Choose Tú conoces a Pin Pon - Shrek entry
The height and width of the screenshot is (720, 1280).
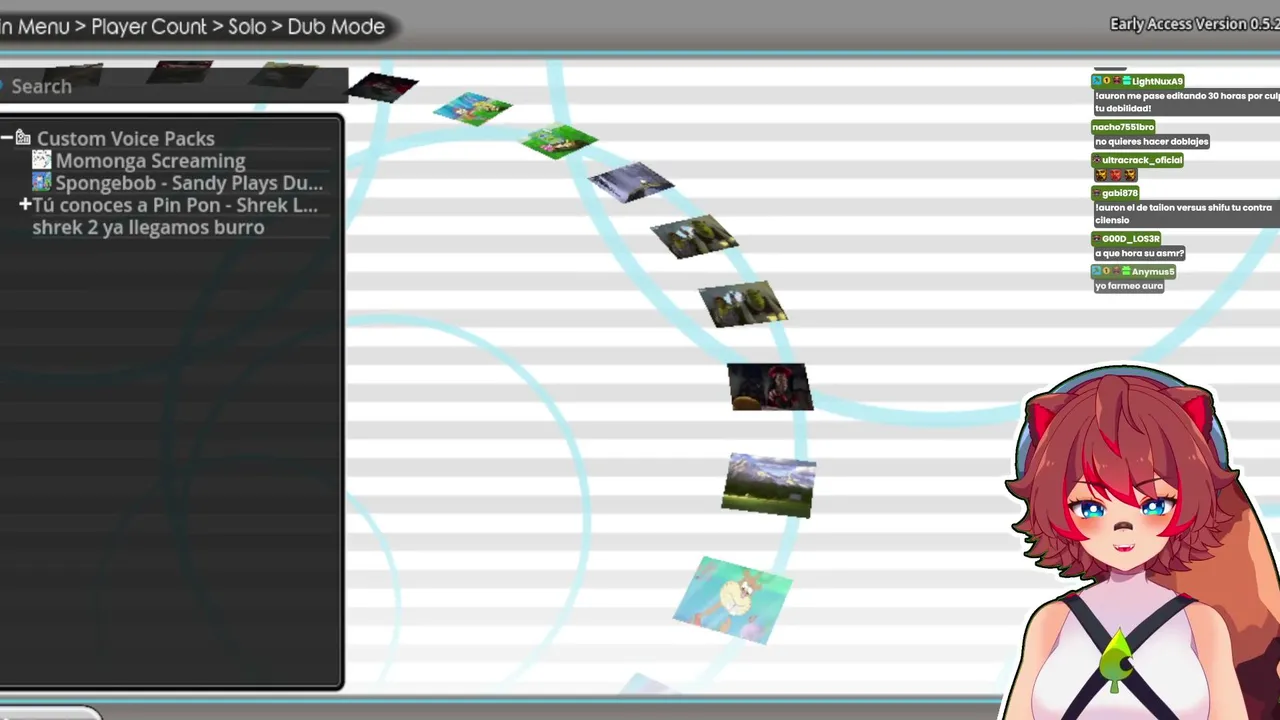[x=175, y=205]
